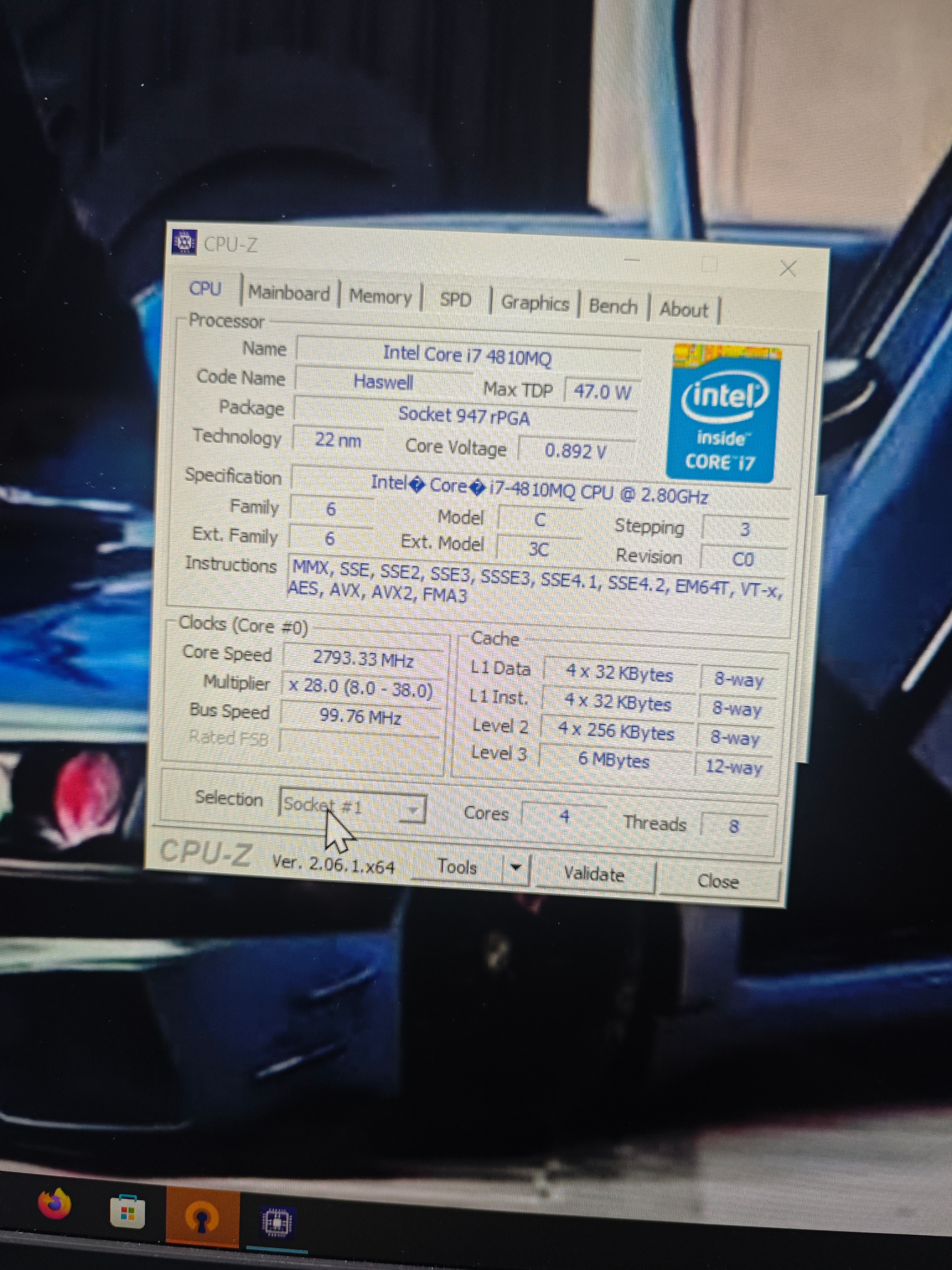
Task: Click the Ext. Family value field
Action: pos(329,538)
